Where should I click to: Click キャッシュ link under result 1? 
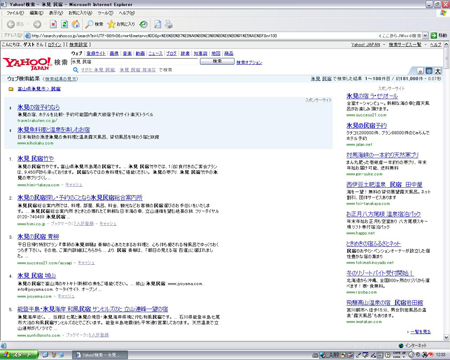pos(74,185)
